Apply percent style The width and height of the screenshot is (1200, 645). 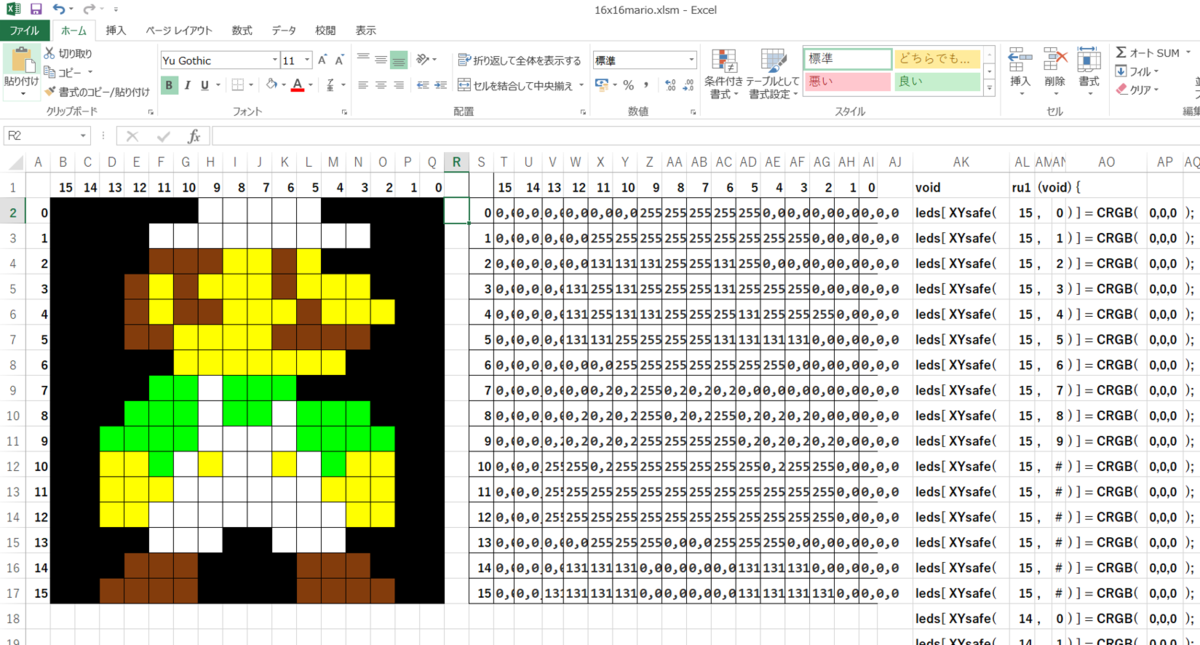pos(628,85)
